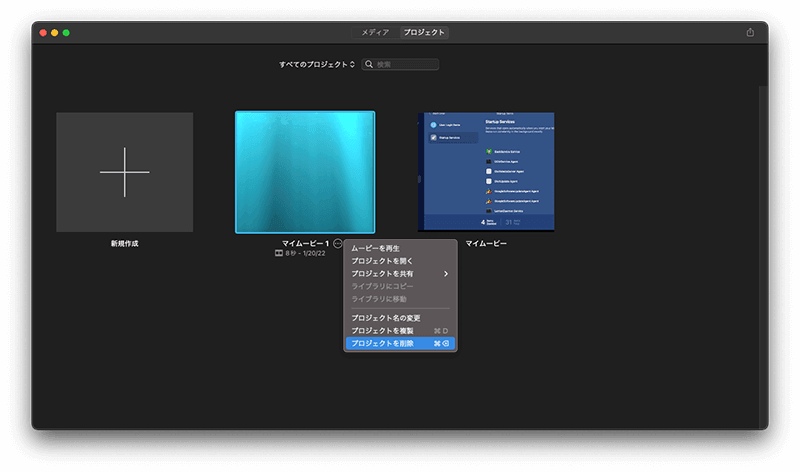Select the cyan マイムービー 1 thumbnail
The height and width of the screenshot is (472, 800).
pos(305,172)
